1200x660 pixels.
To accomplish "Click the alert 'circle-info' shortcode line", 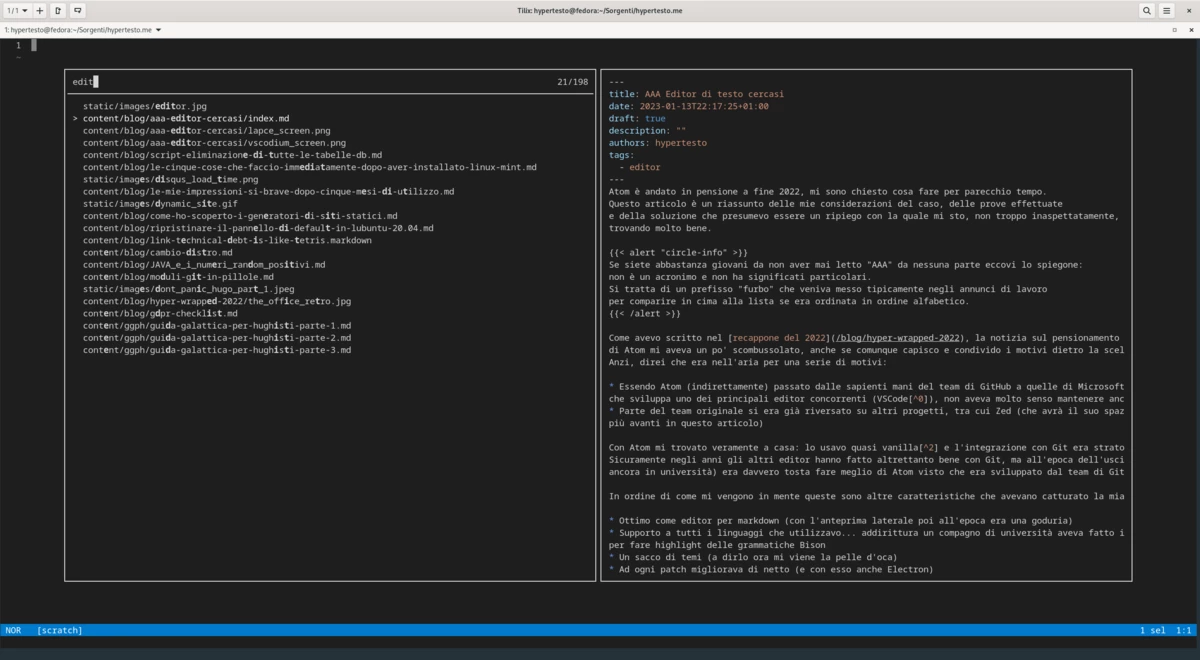I will tap(678, 252).
